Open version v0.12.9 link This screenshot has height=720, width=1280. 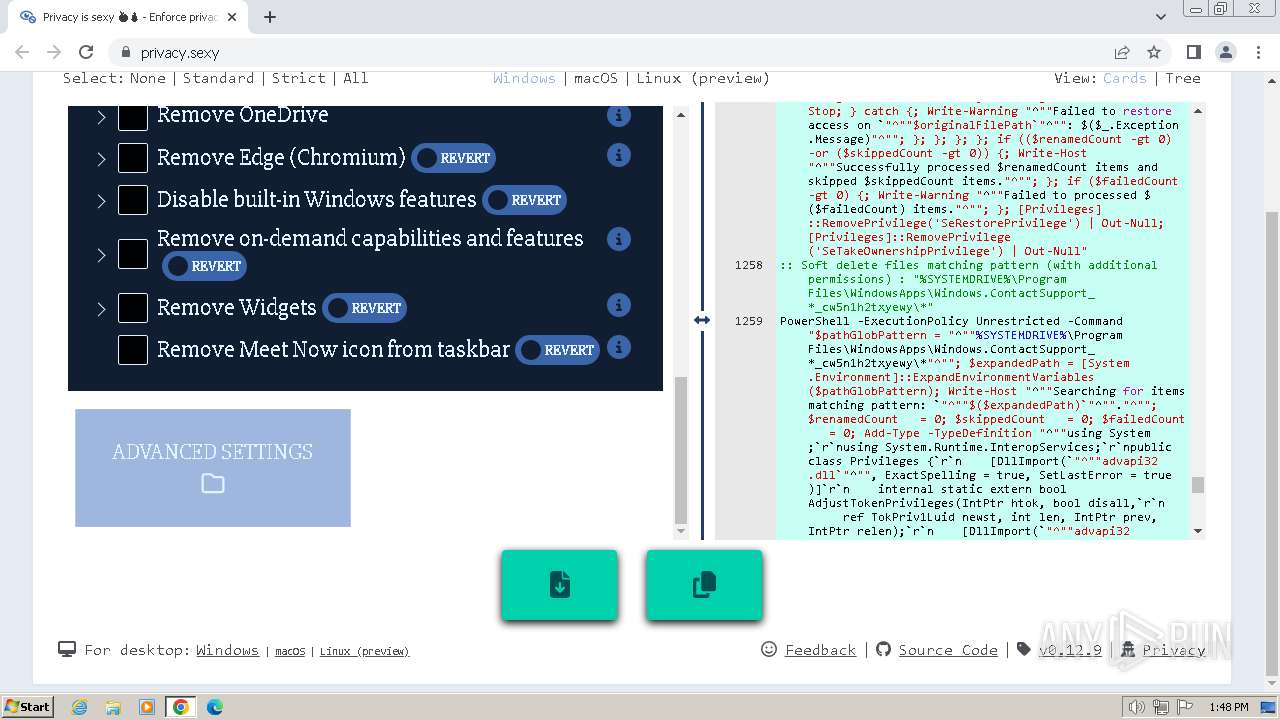pyautogui.click(x=1070, y=650)
